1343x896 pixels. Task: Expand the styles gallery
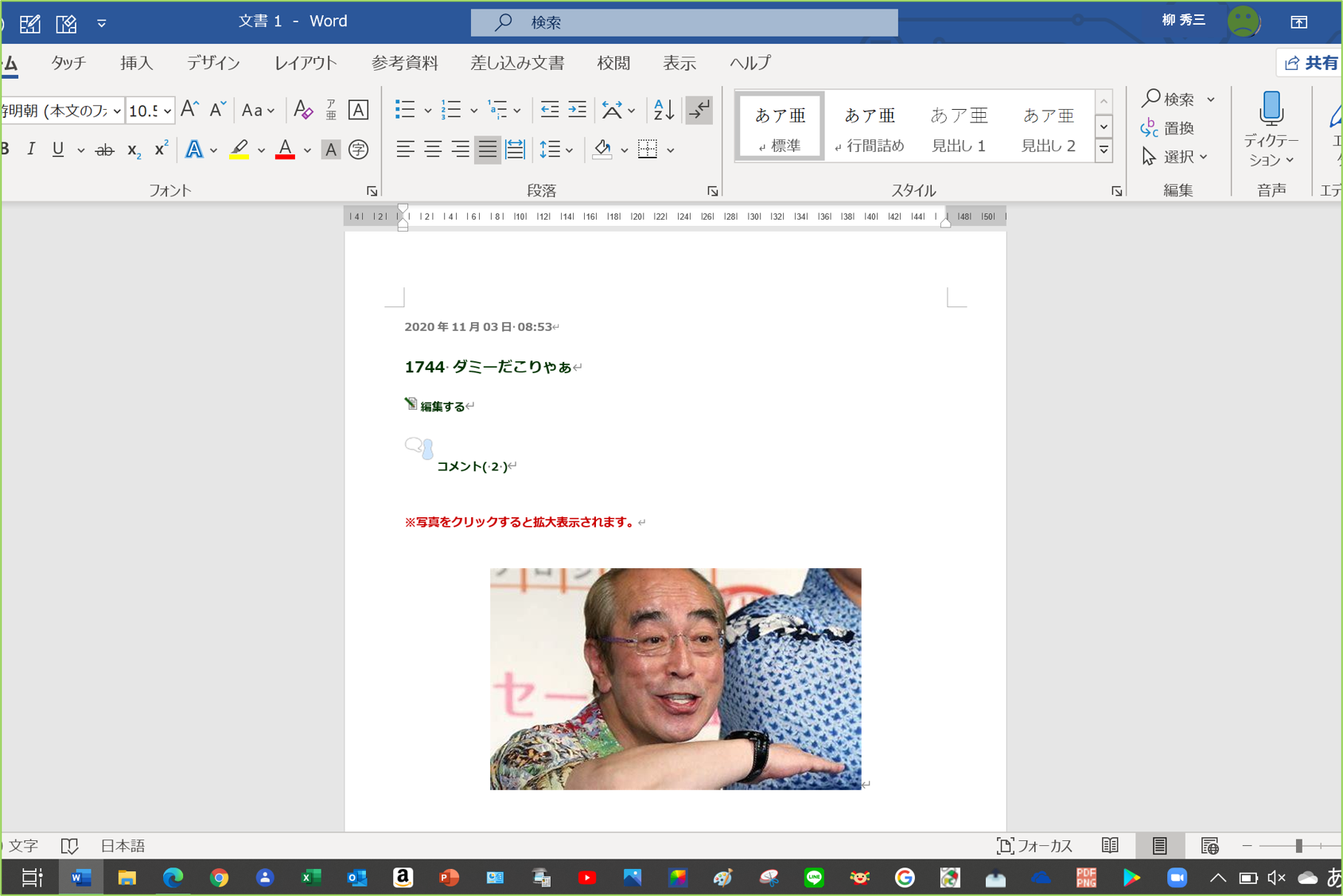[1104, 150]
